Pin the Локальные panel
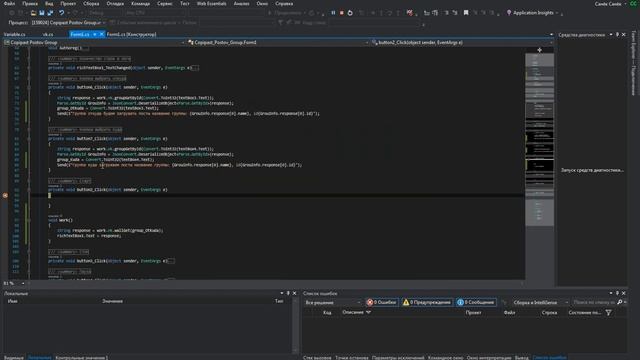The image size is (640, 360). 288,293
